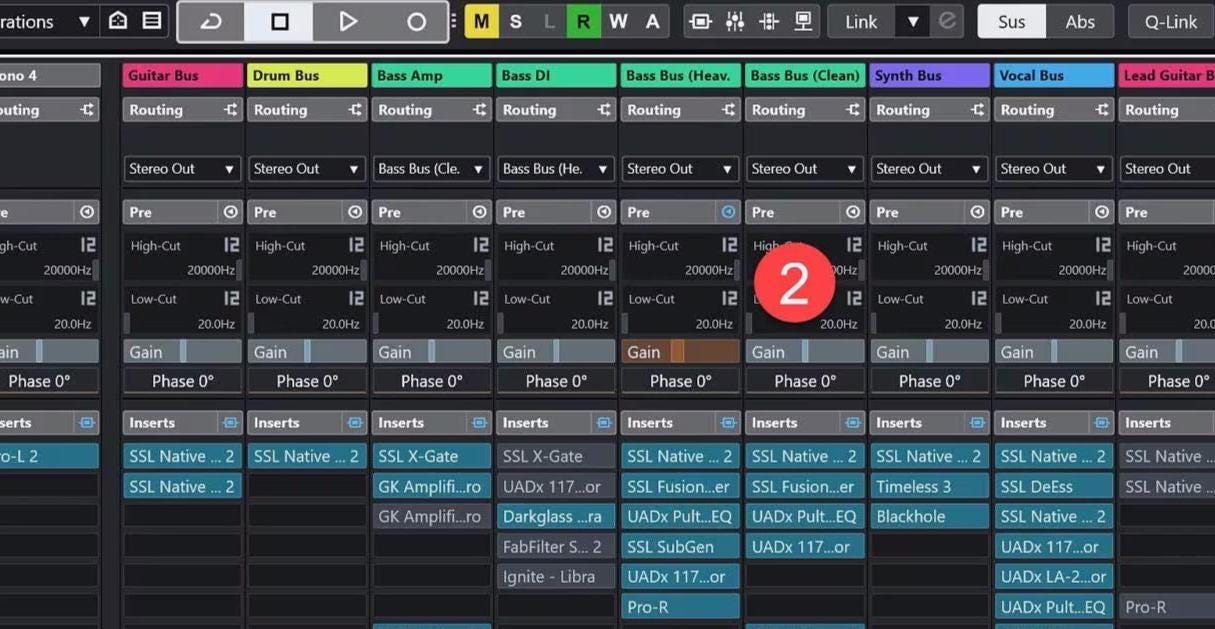Screen dimensions: 1215x629
Task: Open the Ignite - Libra insert on Bass DI
Action: click(x=556, y=577)
